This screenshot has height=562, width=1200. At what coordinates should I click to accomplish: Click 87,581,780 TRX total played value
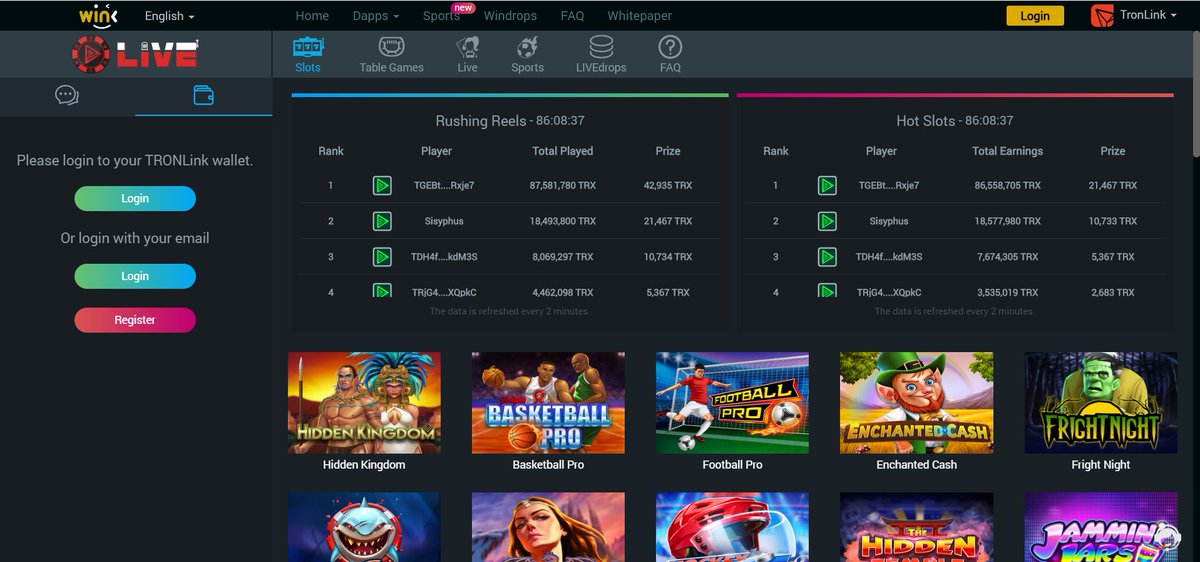coord(562,185)
